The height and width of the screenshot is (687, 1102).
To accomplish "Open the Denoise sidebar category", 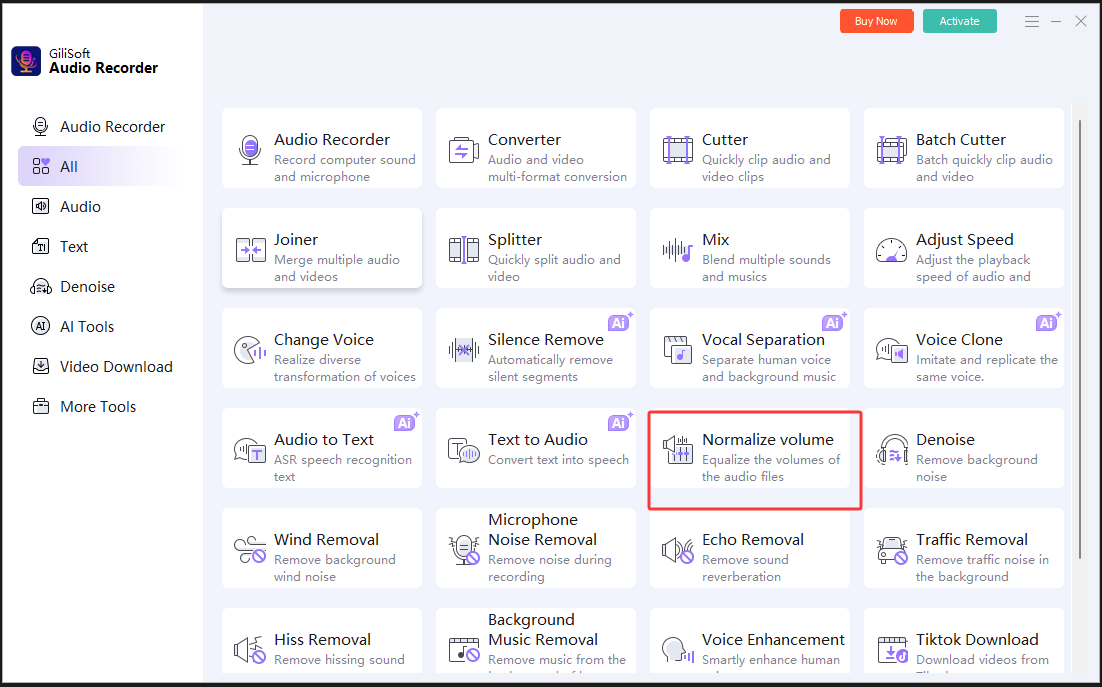I will [98, 287].
